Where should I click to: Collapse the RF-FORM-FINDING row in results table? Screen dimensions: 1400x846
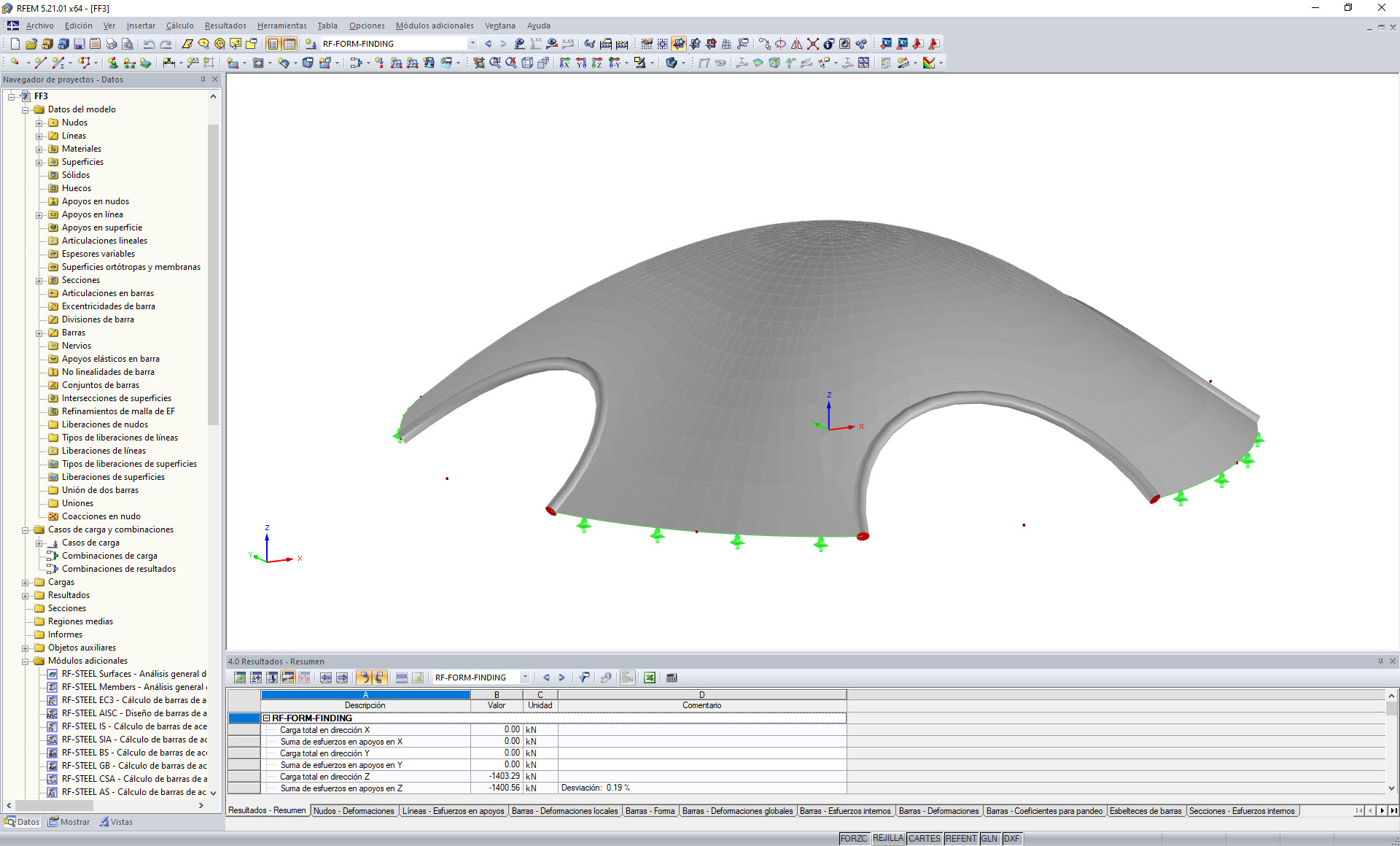tap(266, 718)
